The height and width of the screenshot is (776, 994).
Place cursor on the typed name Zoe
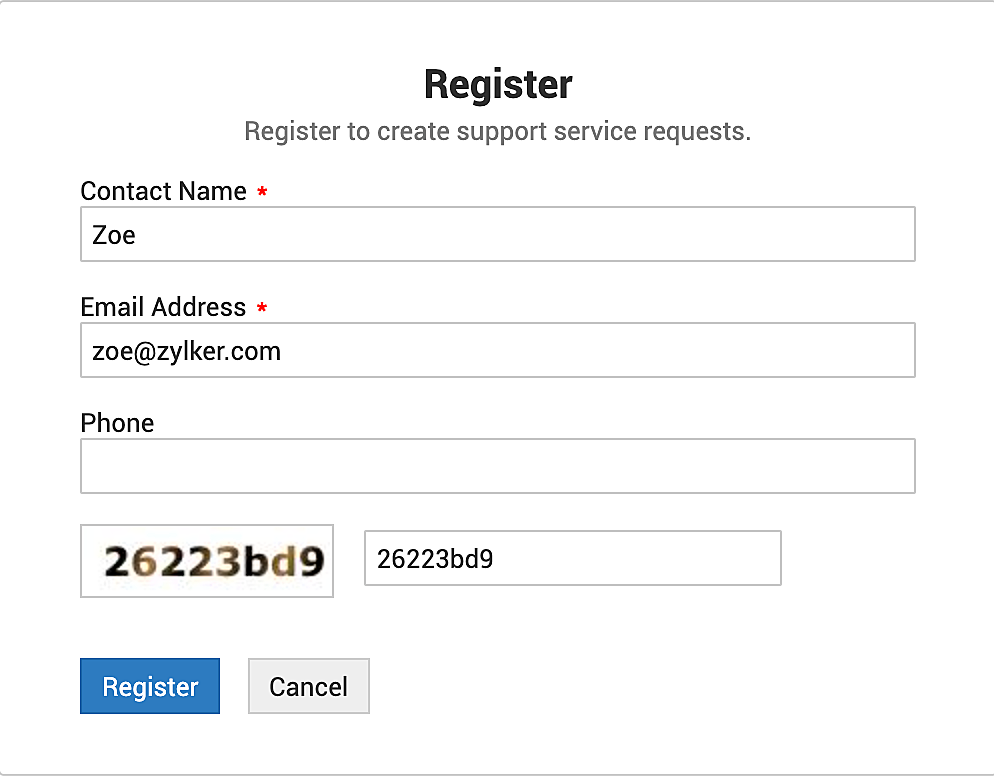click(x=113, y=235)
